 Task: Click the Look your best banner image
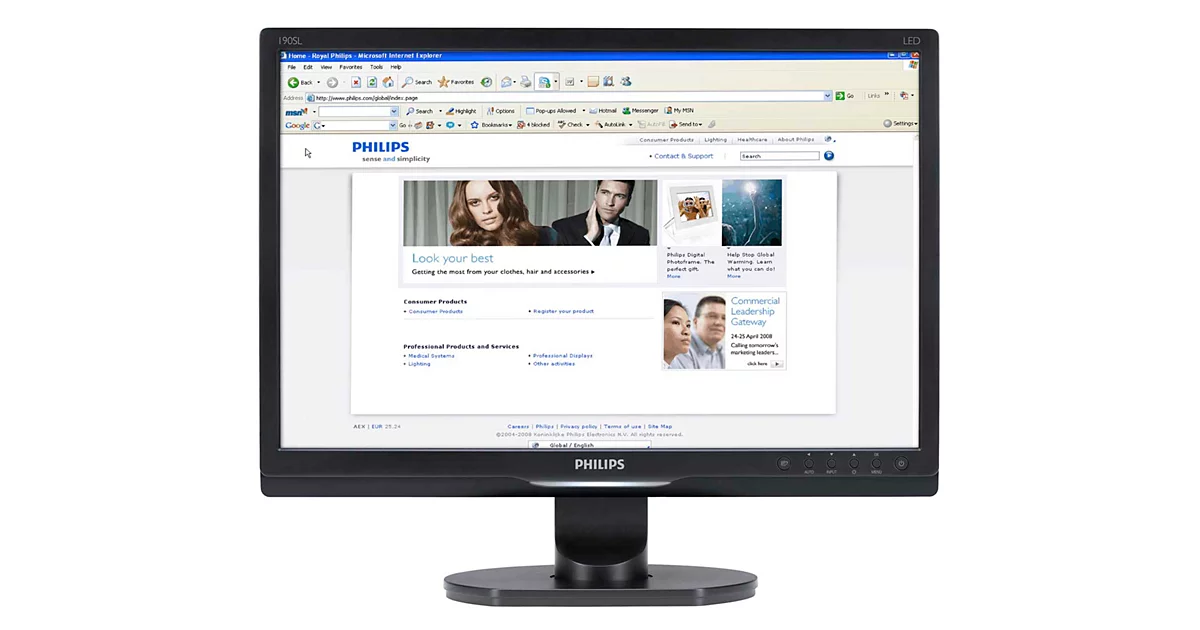point(530,213)
